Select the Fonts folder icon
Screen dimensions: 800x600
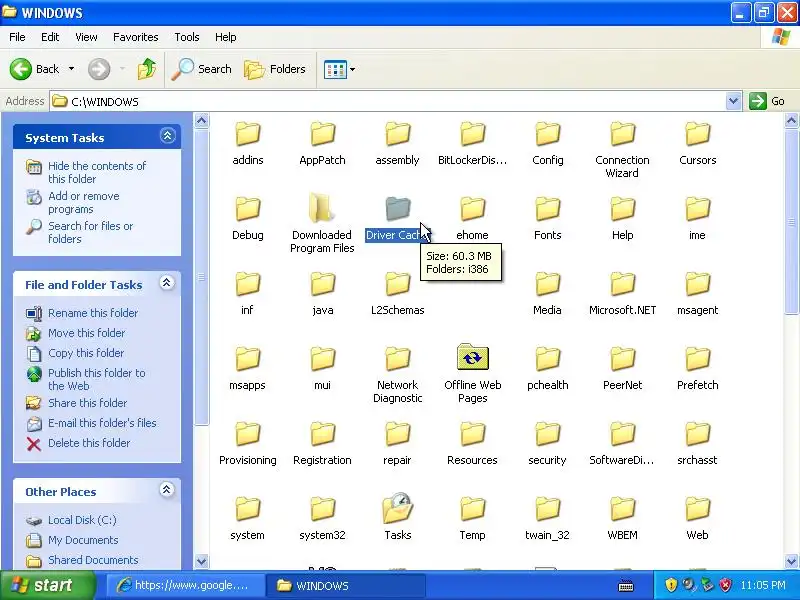coord(547,209)
